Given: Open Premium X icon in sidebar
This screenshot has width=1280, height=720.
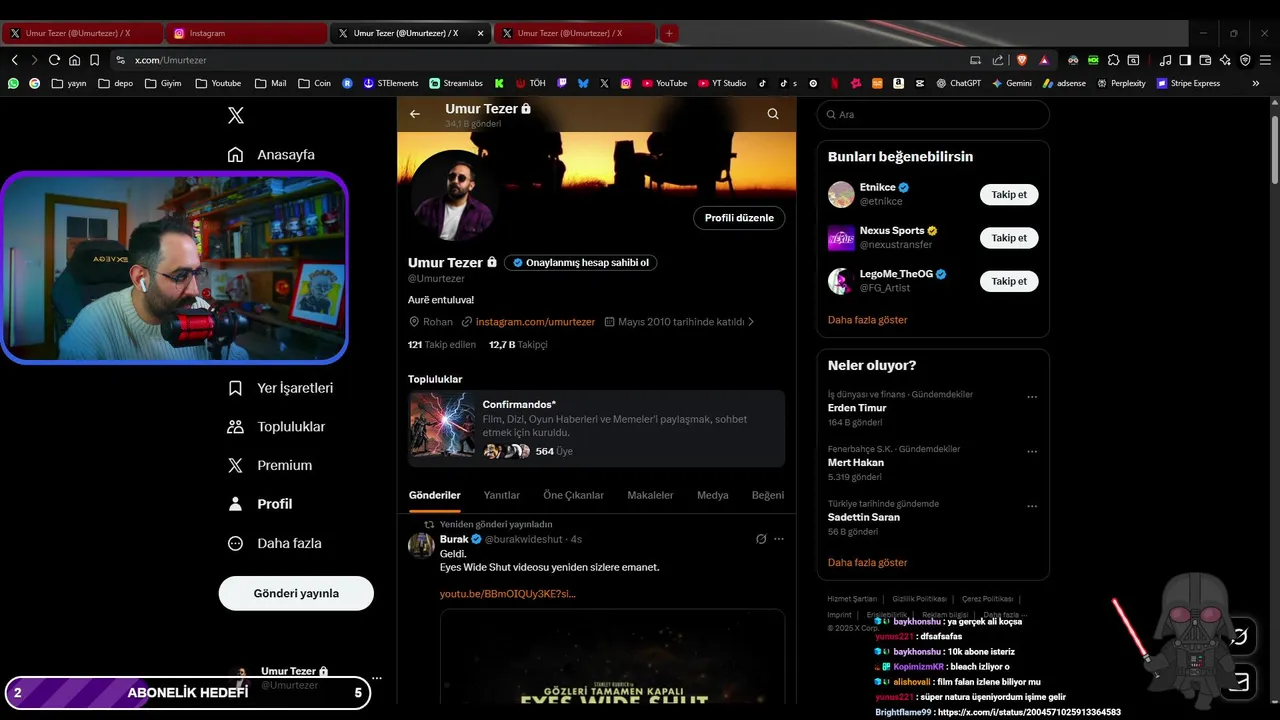Looking at the screenshot, I should click(x=235, y=465).
